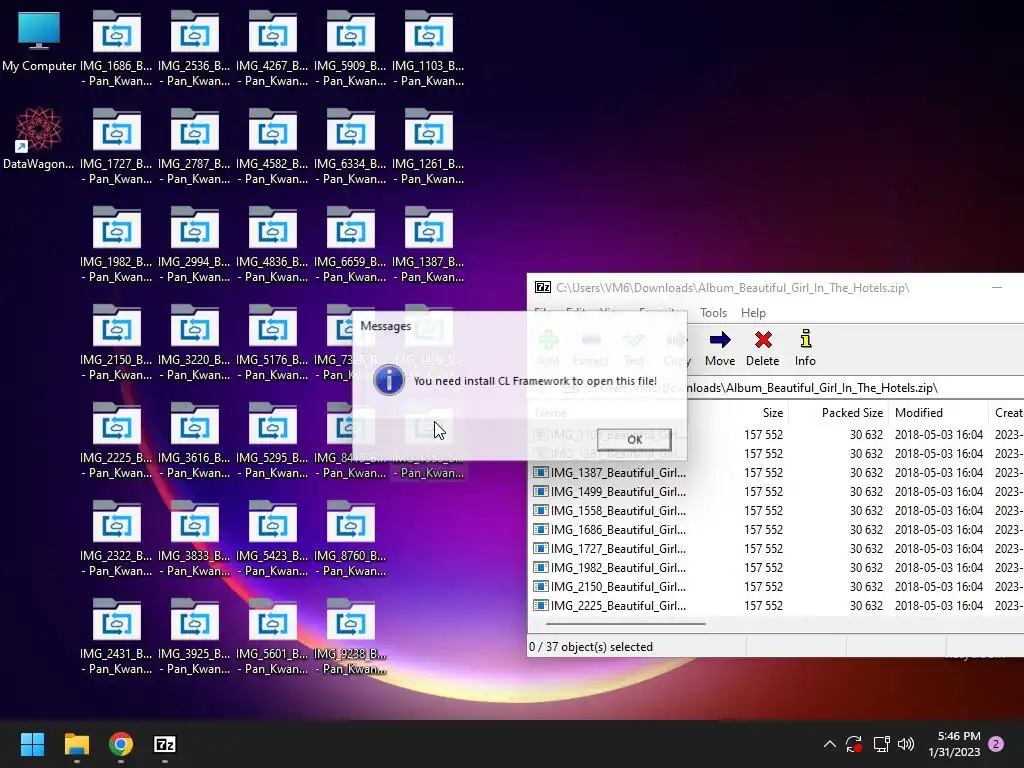Click OK in the Messages dialog

(634, 440)
